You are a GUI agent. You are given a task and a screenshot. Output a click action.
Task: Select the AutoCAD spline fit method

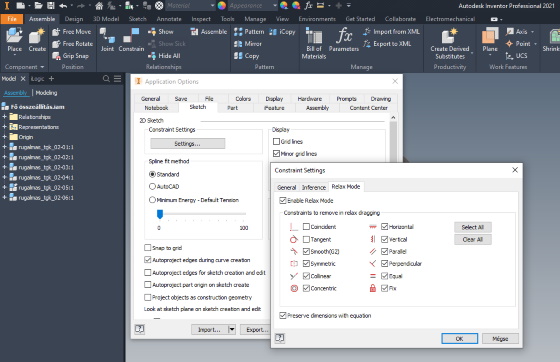152,186
